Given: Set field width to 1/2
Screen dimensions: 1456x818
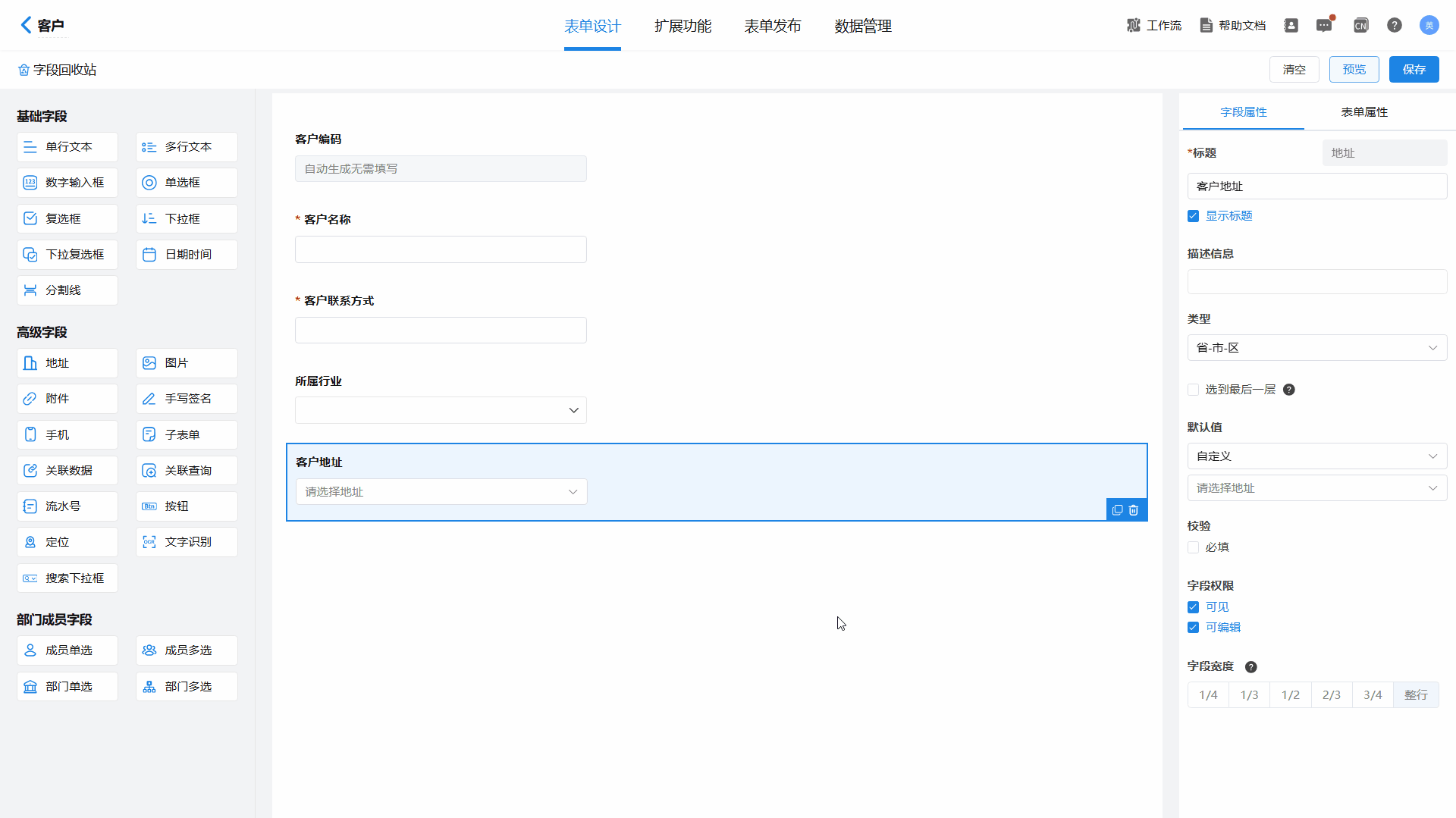Looking at the screenshot, I should point(1290,695).
